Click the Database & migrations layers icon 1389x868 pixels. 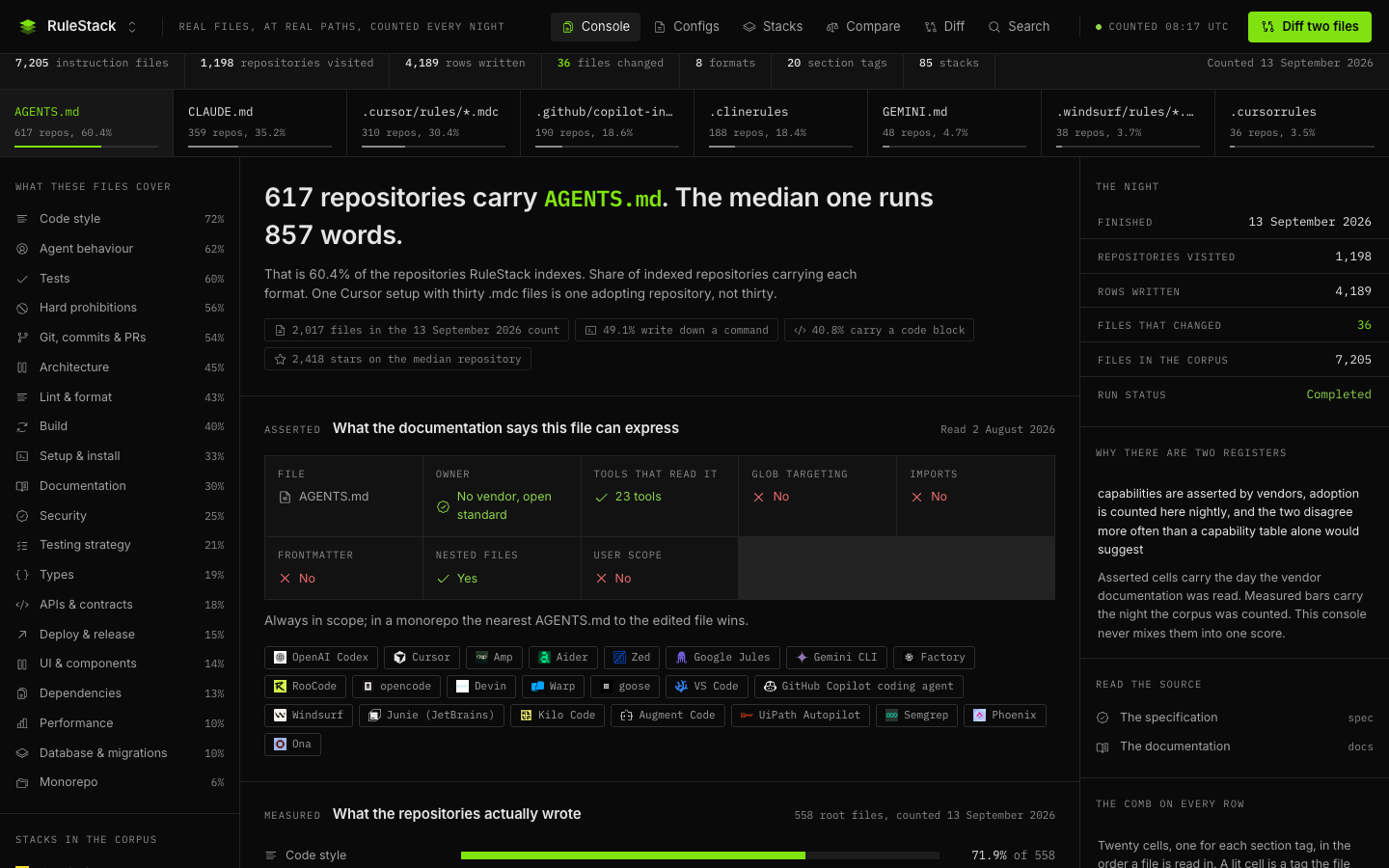point(22,753)
